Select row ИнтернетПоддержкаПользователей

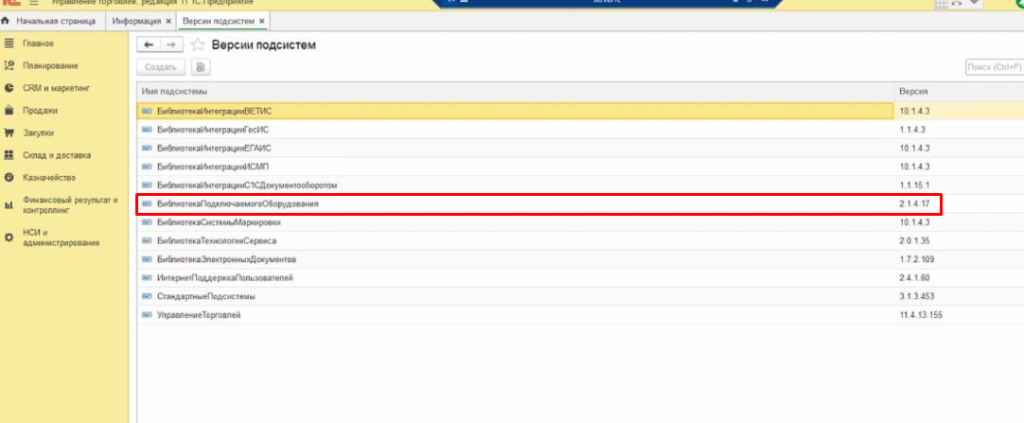pyautogui.click(x=580, y=278)
